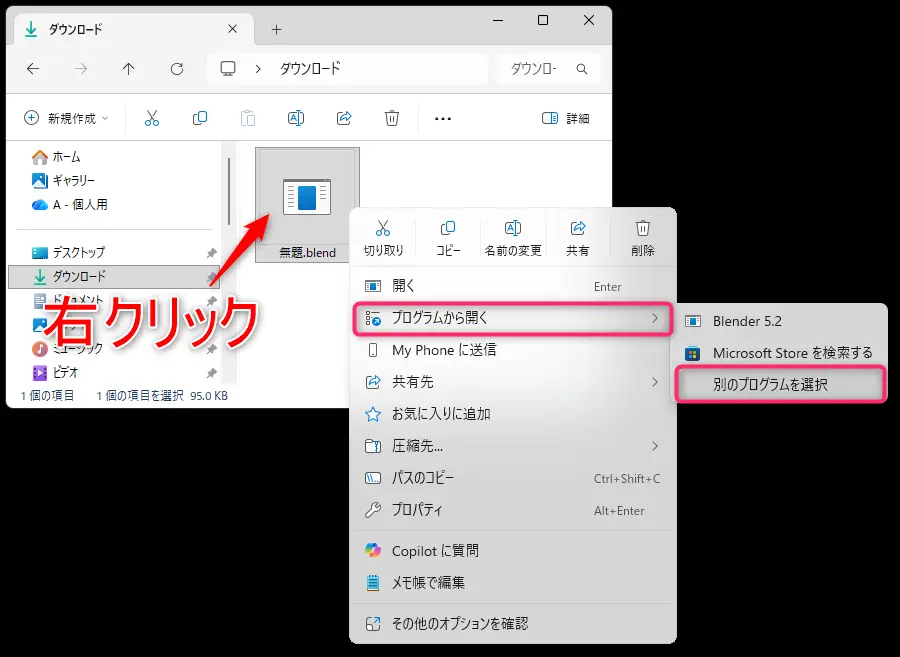
Task: Click the ダウンロード breadcrumb in address bar
Action: point(310,69)
